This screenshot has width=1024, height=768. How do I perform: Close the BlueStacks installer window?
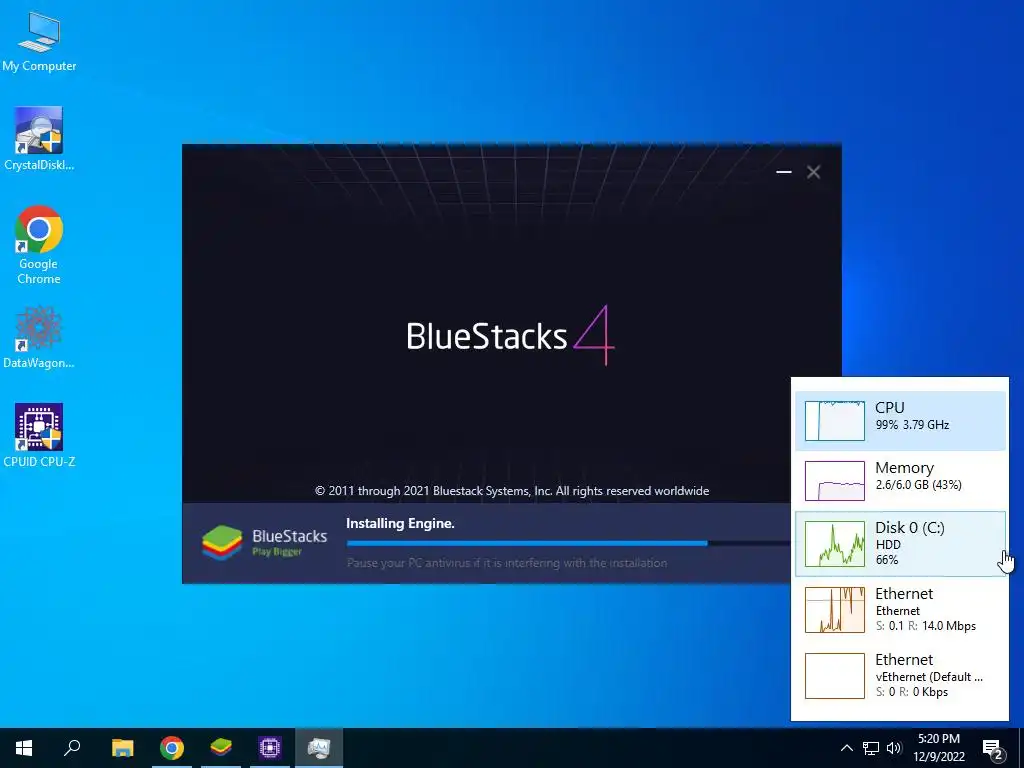pyautogui.click(x=813, y=172)
